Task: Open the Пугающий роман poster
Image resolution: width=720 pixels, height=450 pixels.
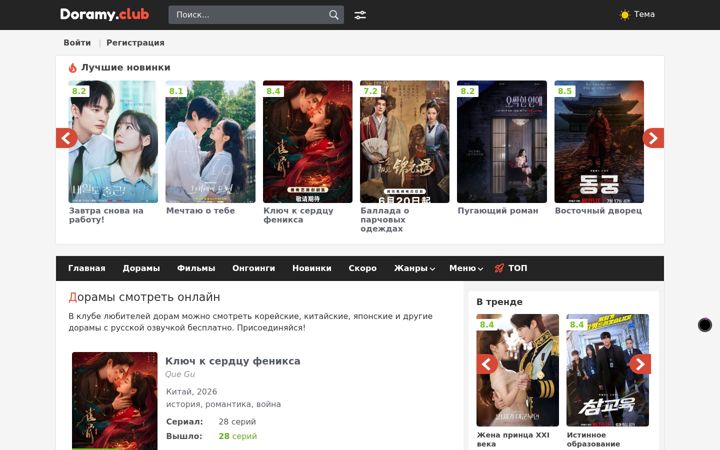Action: coord(502,141)
